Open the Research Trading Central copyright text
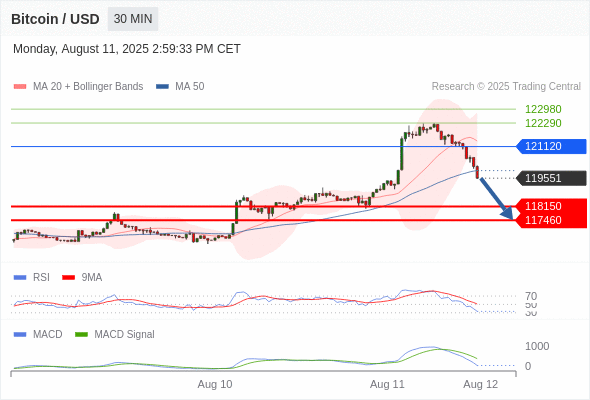Image resolution: width=590 pixels, height=400 pixels. [x=506, y=87]
